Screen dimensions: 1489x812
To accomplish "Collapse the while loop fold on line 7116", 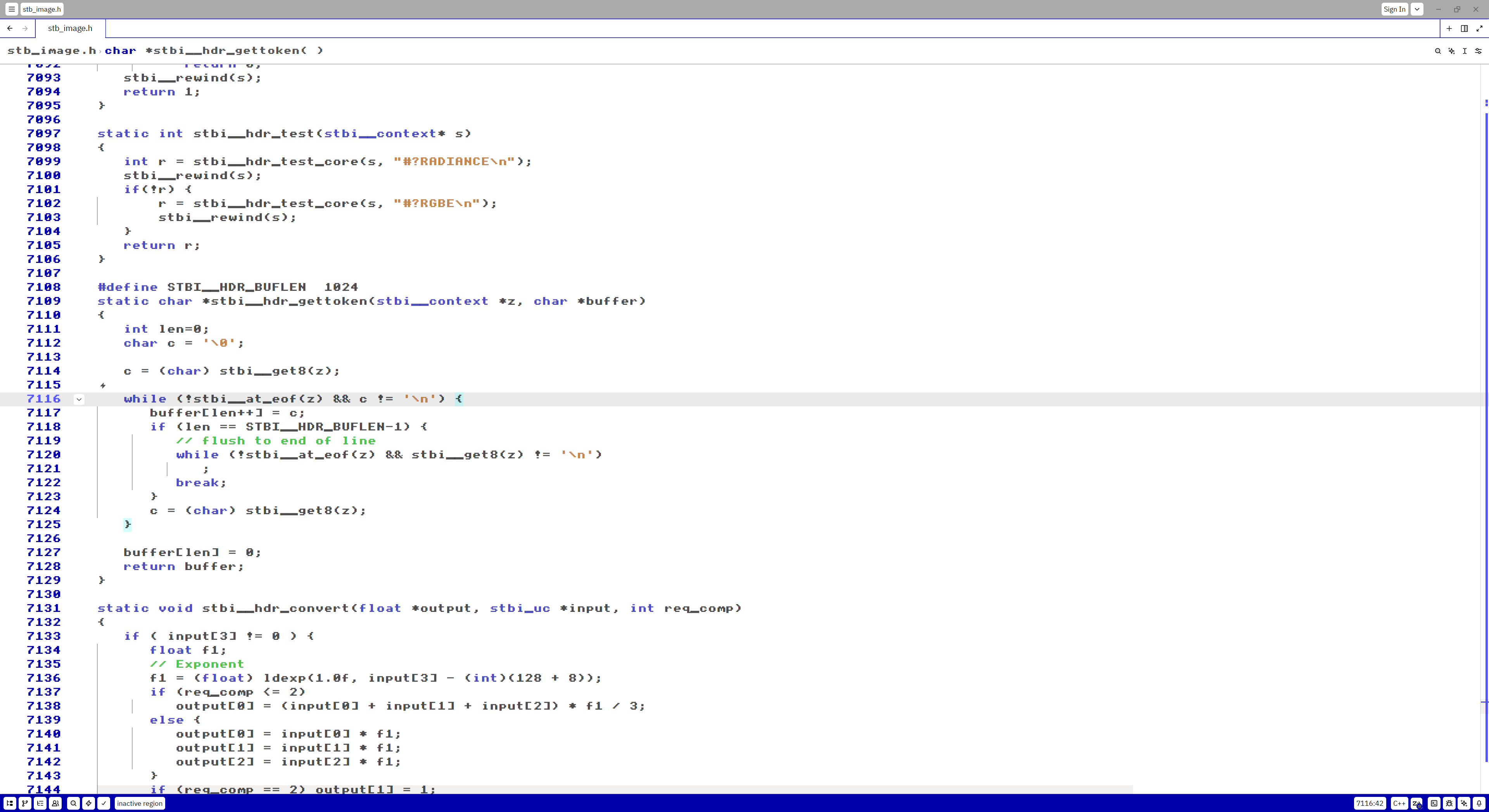I will [x=79, y=399].
